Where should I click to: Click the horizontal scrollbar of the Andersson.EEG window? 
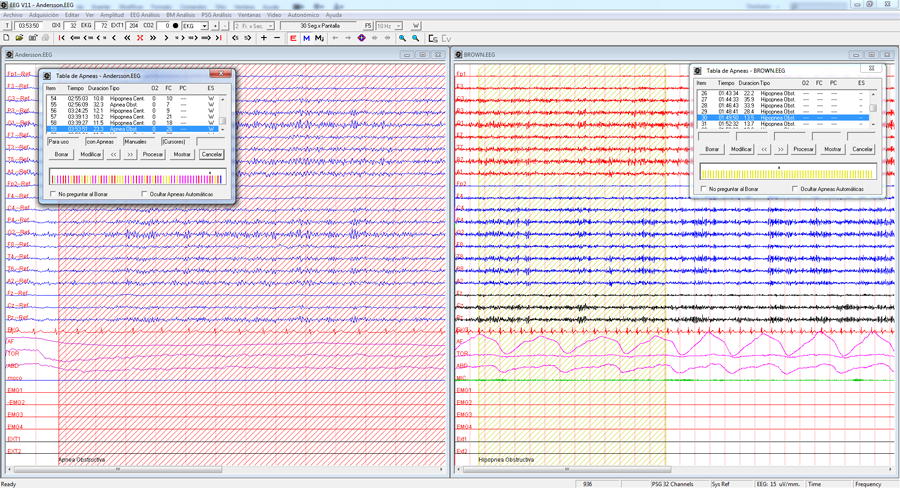(x=224, y=469)
